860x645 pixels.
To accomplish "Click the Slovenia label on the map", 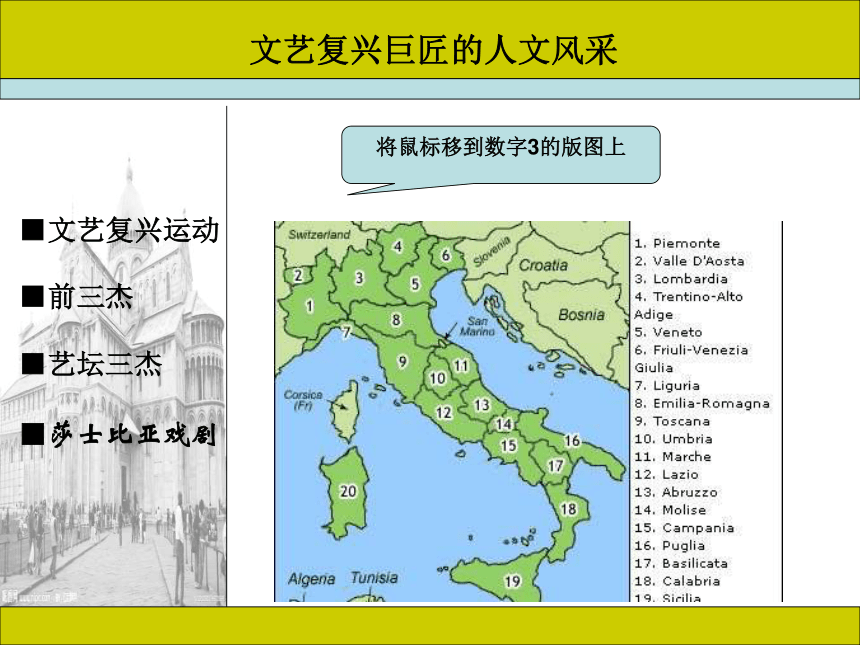I will (x=492, y=251).
